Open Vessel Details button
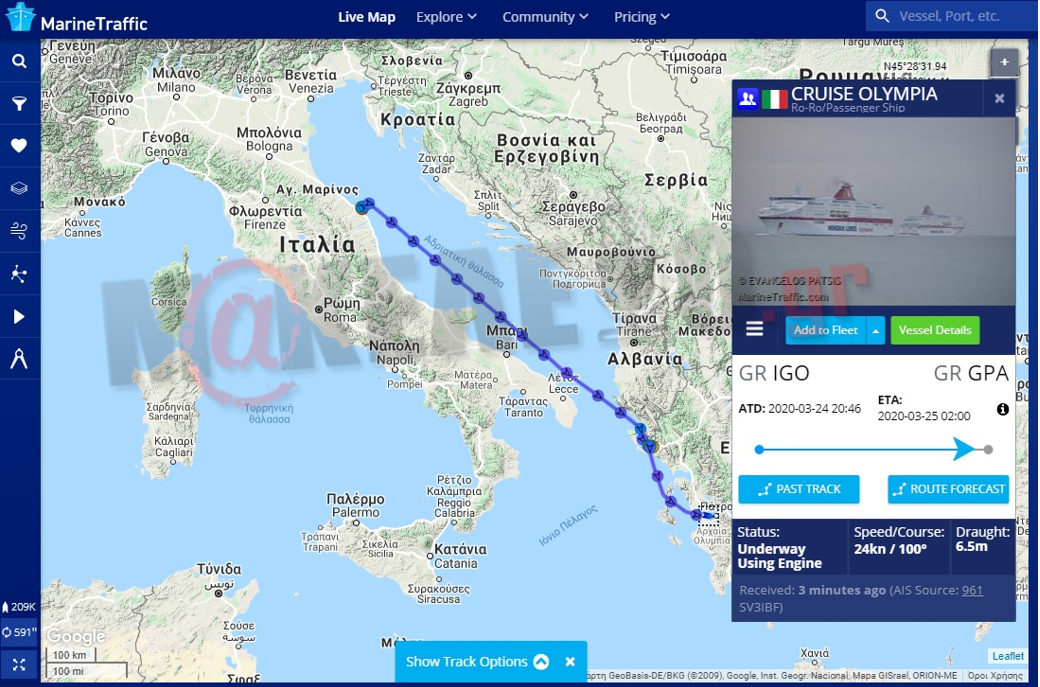Image resolution: width=1040 pixels, height=687 pixels. tap(935, 330)
